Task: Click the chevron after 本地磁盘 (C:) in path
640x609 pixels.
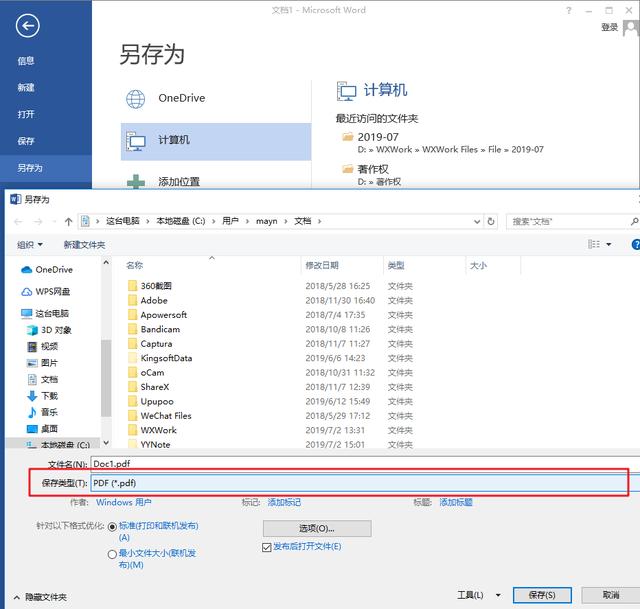Action: 213,221
